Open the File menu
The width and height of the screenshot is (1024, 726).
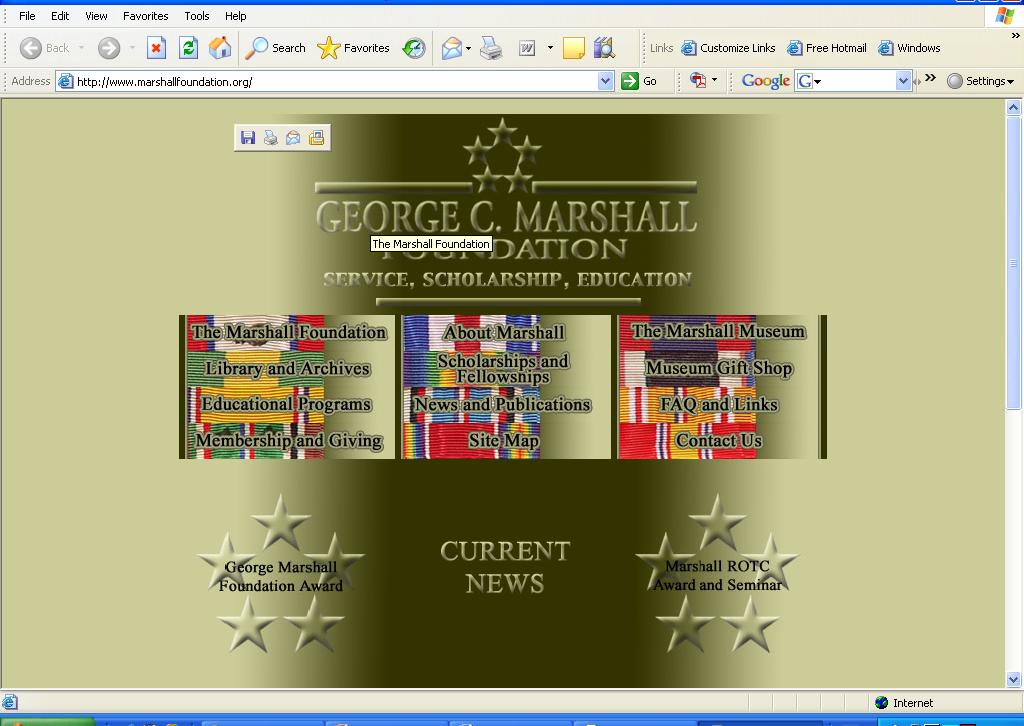[x=27, y=16]
